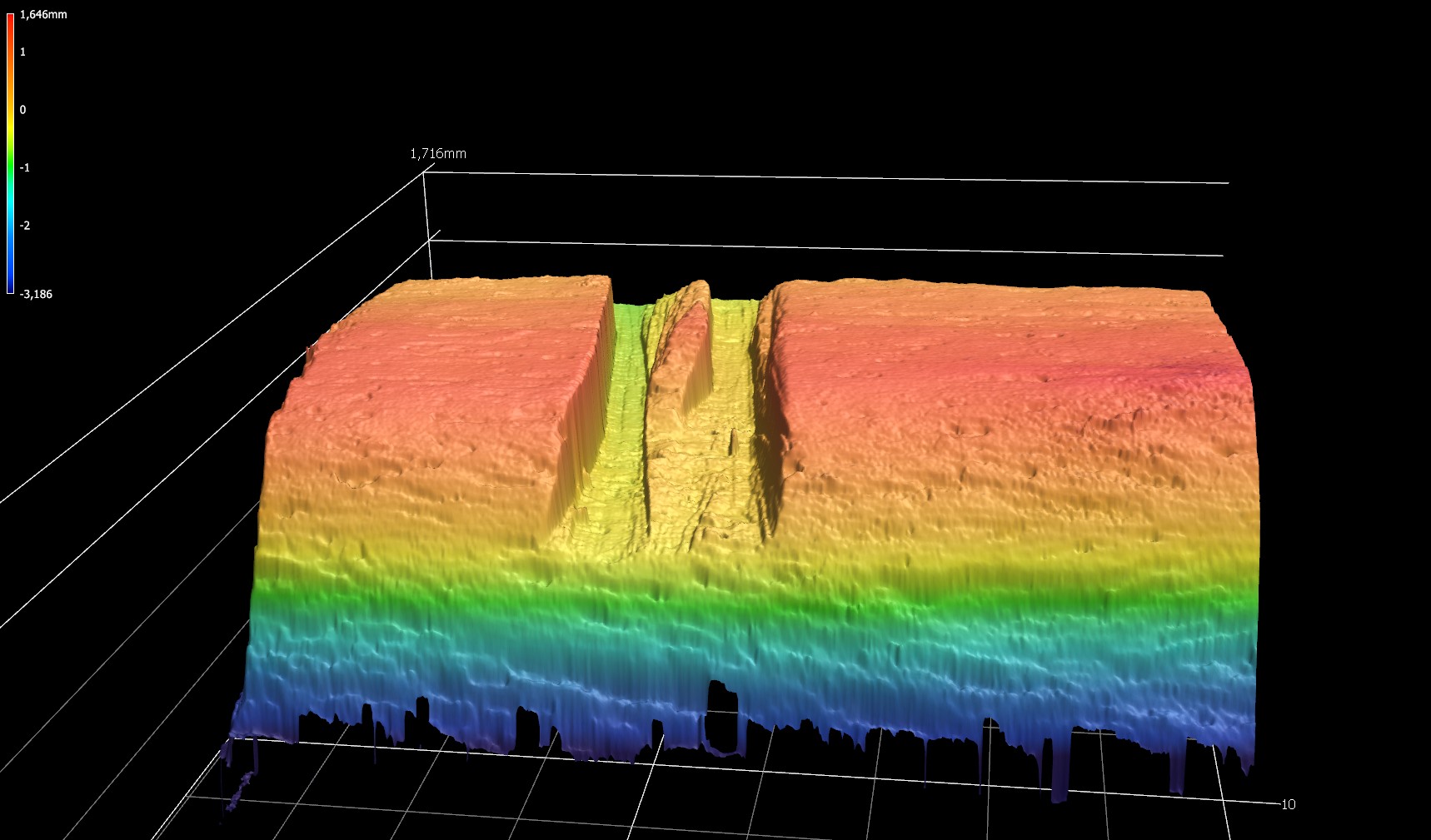Click the -2 tick label on legend
This screenshot has width=1431, height=840.
tap(24, 226)
